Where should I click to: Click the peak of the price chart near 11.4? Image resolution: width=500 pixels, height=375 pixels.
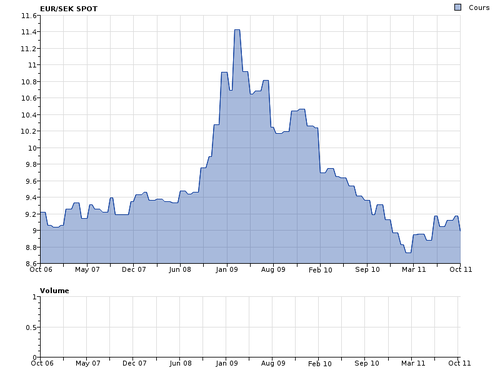coord(237,30)
